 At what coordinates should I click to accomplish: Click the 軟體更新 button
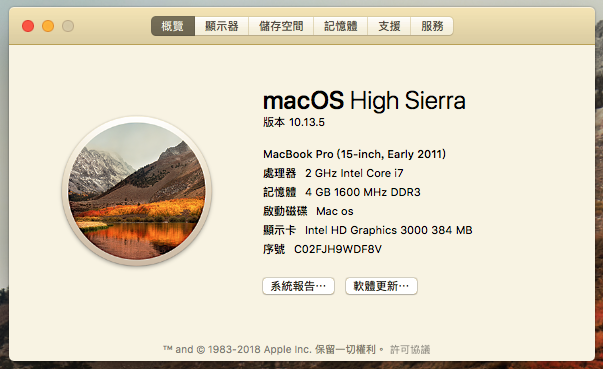[x=381, y=286]
